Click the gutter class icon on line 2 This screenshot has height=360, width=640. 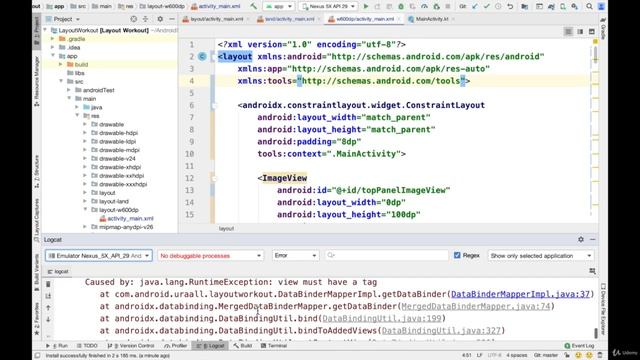click(x=202, y=57)
